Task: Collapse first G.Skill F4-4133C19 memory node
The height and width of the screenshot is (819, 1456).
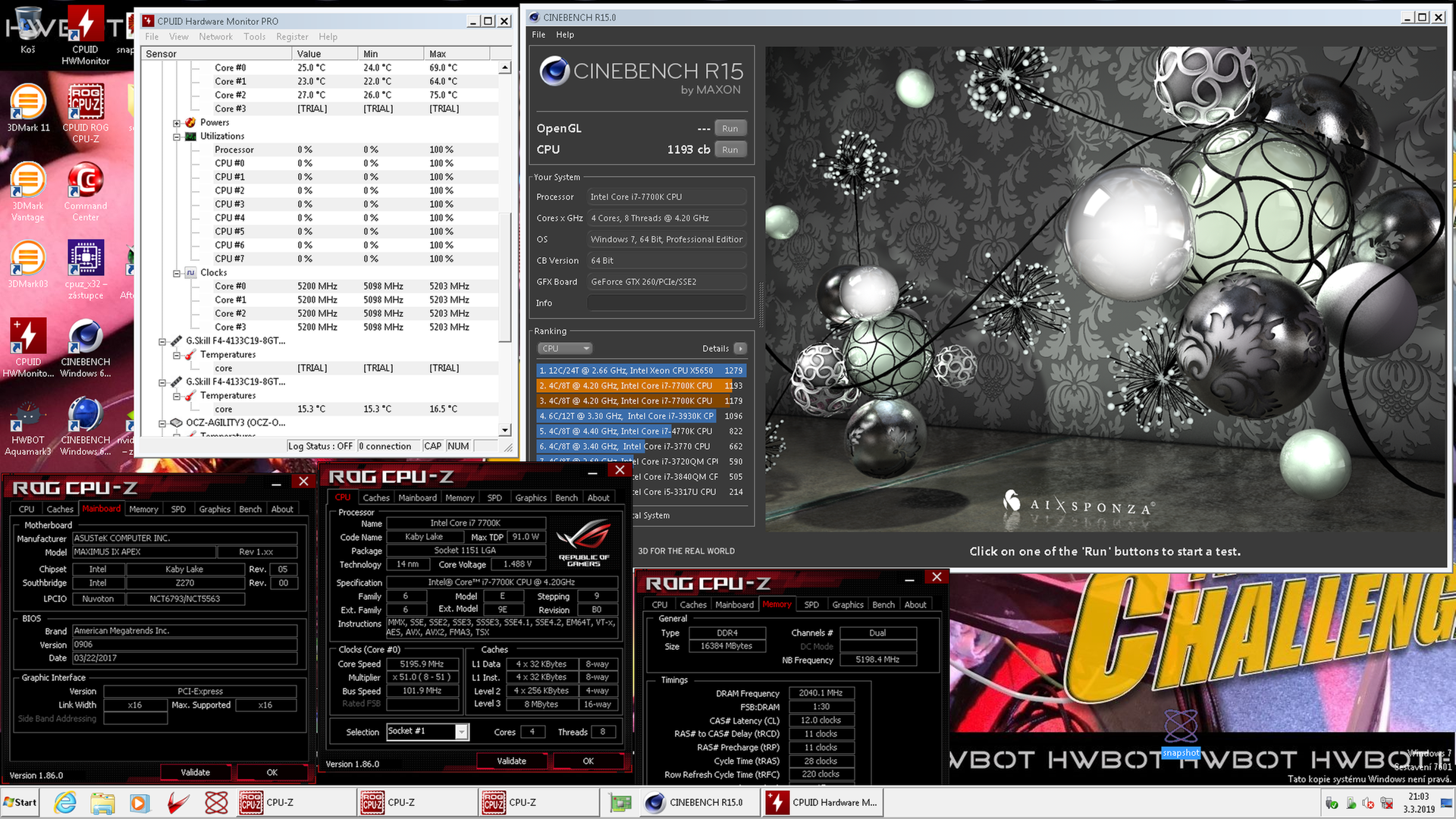Action: point(162,341)
